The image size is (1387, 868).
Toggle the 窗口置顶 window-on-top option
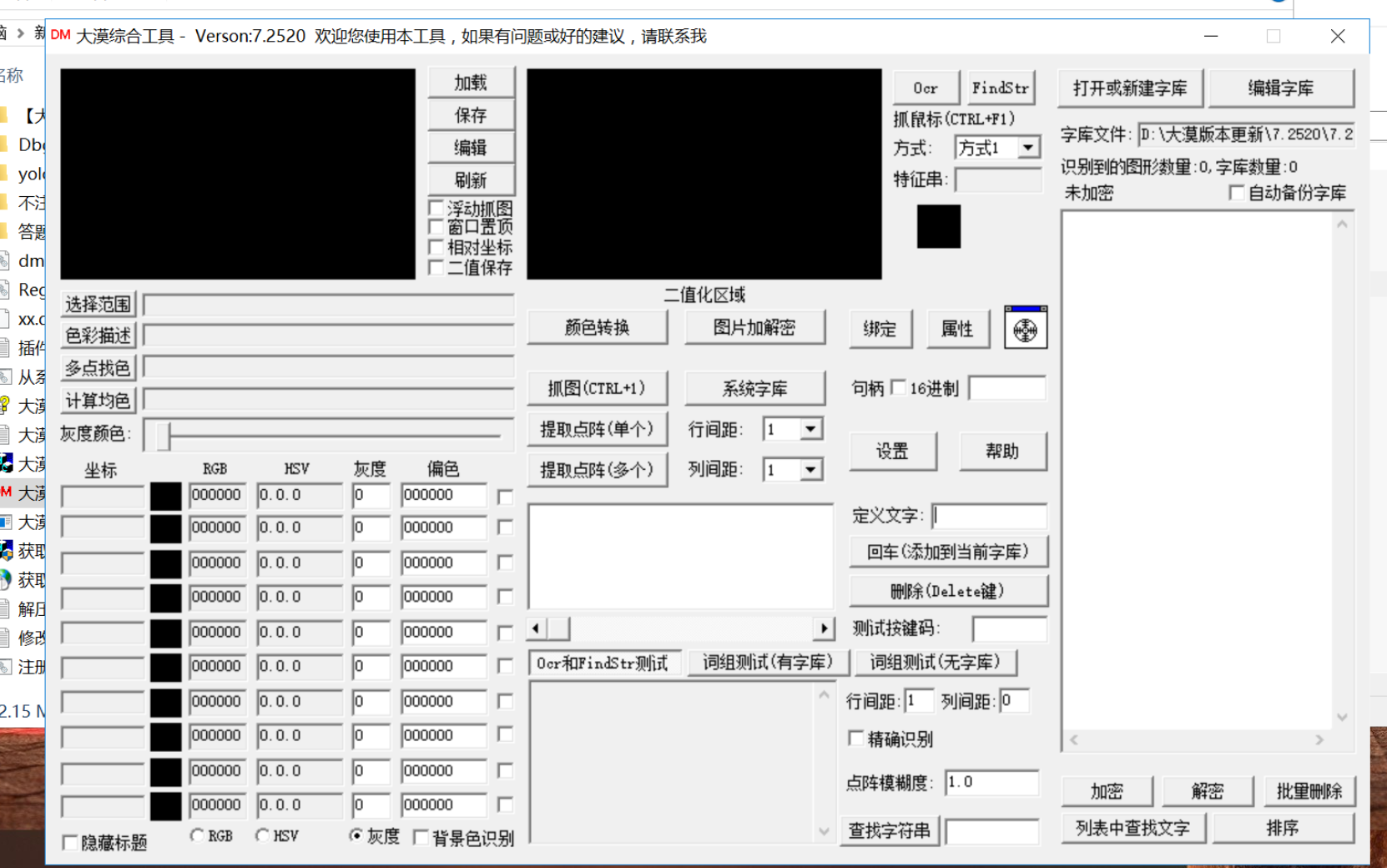coord(437,226)
